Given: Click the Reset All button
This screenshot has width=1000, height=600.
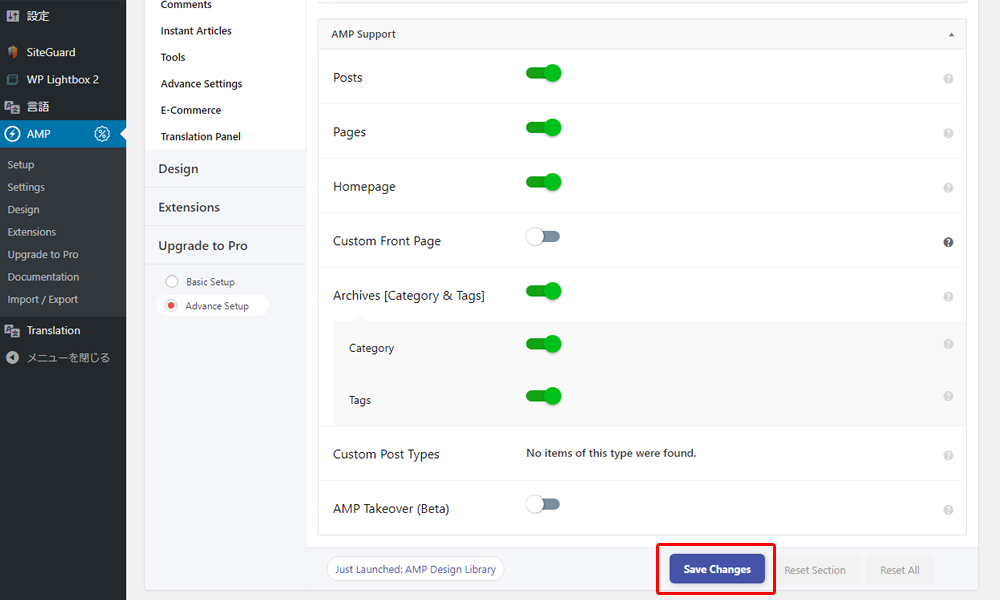Looking at the screenshot, I should (900, 570).
